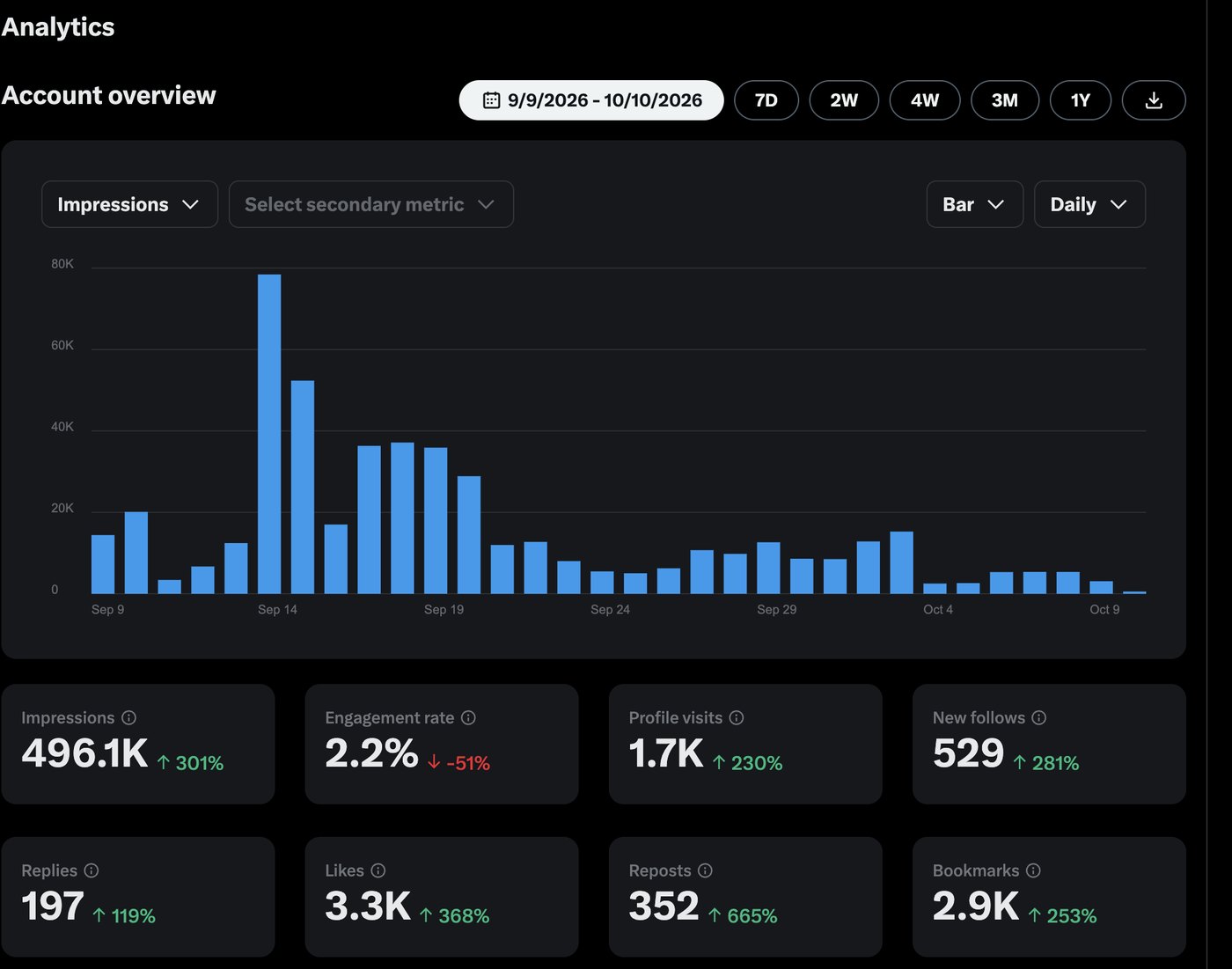
Task: Click the 1.7K profile visits value
Action: tap(666, 753)
